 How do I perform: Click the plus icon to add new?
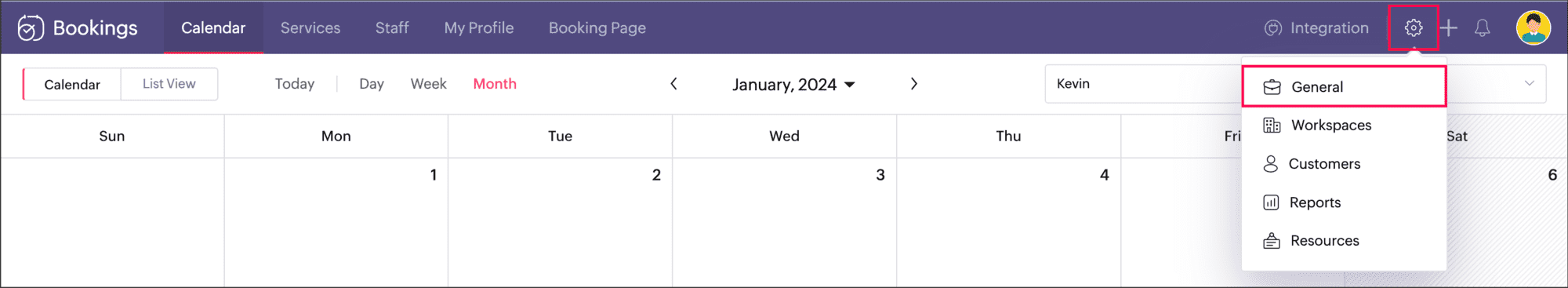click(x=1449, y=28)
